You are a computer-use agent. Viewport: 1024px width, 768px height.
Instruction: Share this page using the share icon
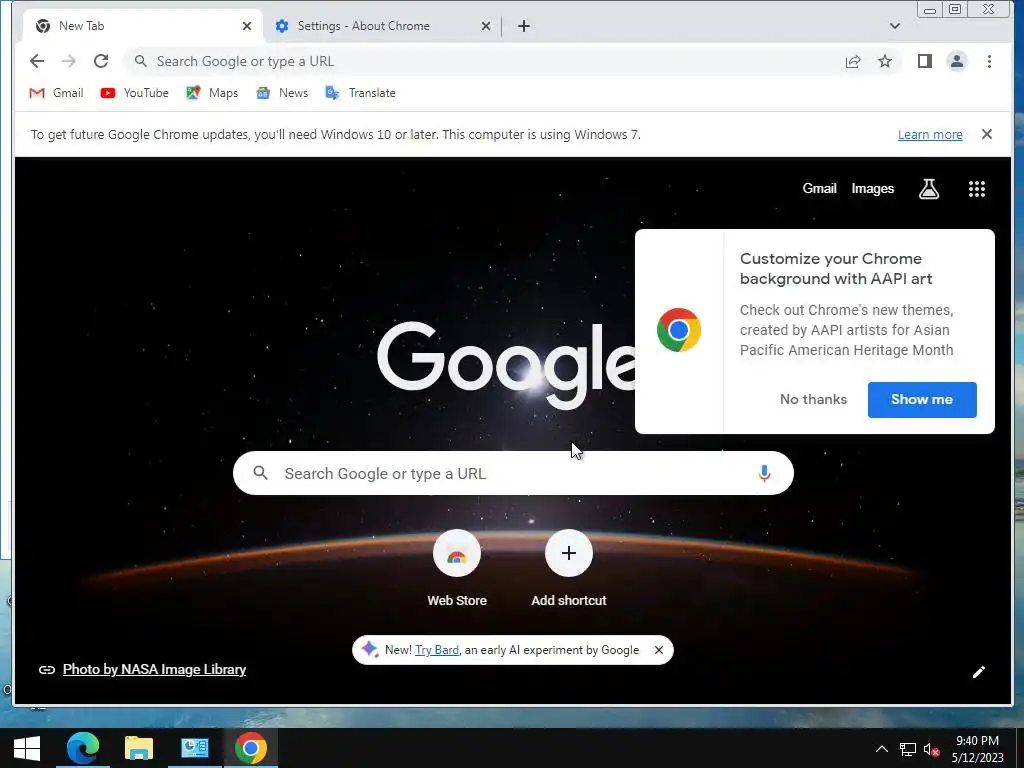click(853, 61)
